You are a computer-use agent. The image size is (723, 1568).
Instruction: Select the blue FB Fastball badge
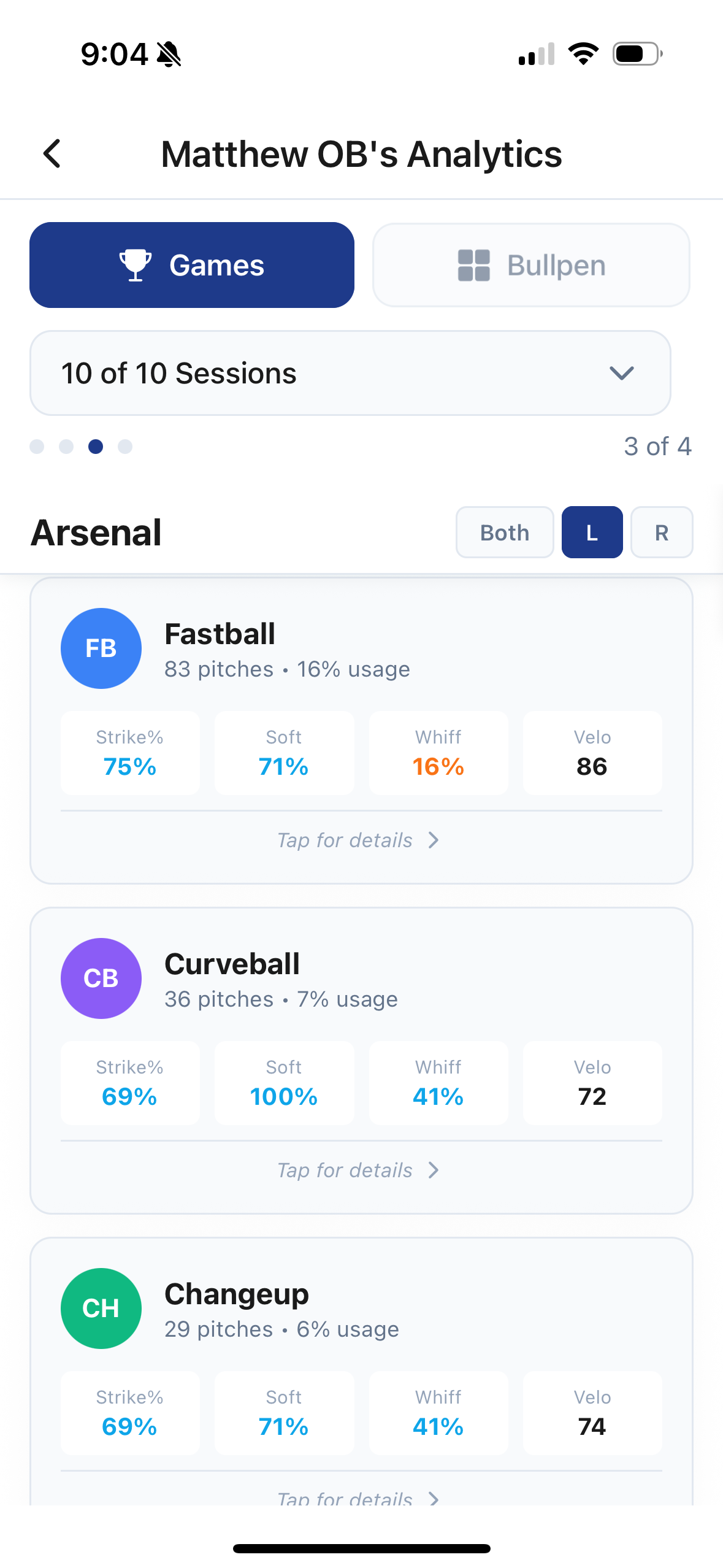101,648
